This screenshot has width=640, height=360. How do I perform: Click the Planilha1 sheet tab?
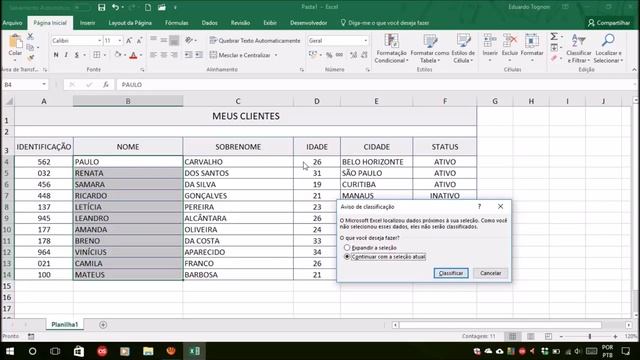64,324
